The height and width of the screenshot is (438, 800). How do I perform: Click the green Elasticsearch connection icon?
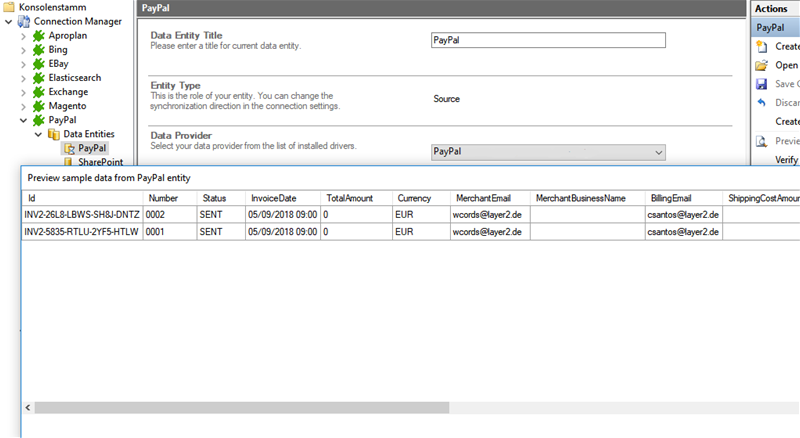click(40, 77)
